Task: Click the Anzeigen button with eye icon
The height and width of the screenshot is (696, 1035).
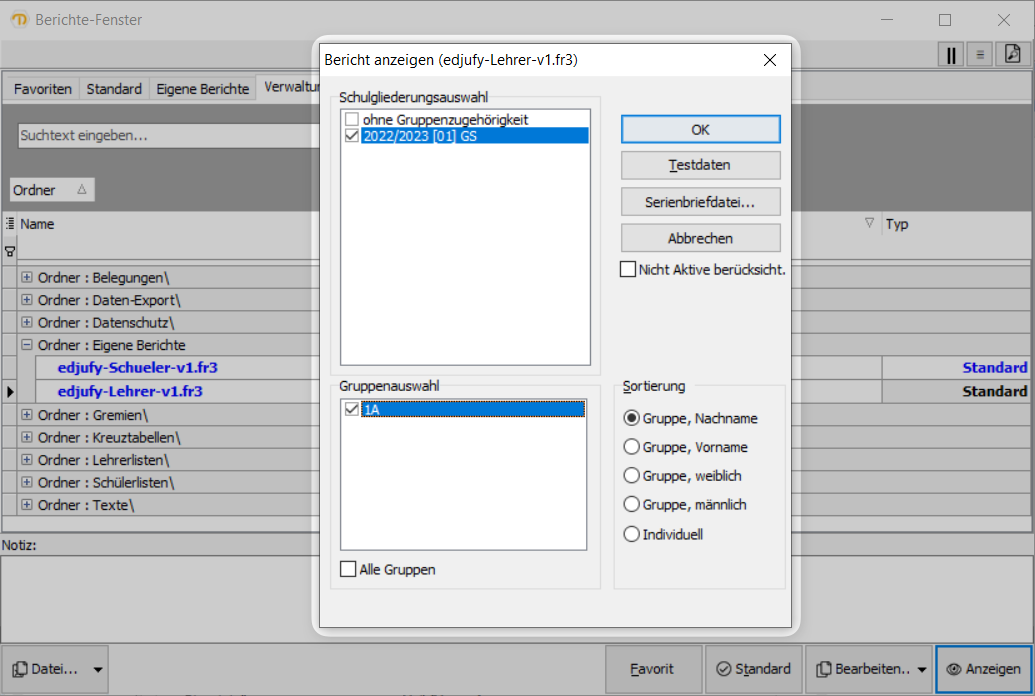Action: (983, 669)
